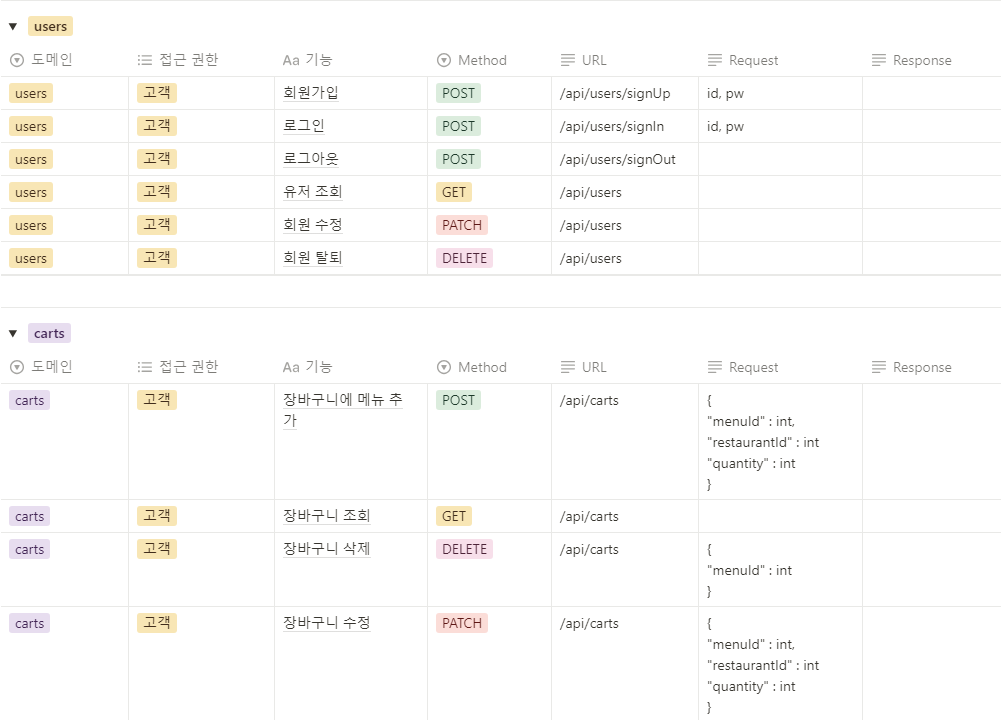Screen dimensions: 1001x720
Task: Click the "menuId" : int request in 장바구니 삭제 row
Action: tap(749, 571)
